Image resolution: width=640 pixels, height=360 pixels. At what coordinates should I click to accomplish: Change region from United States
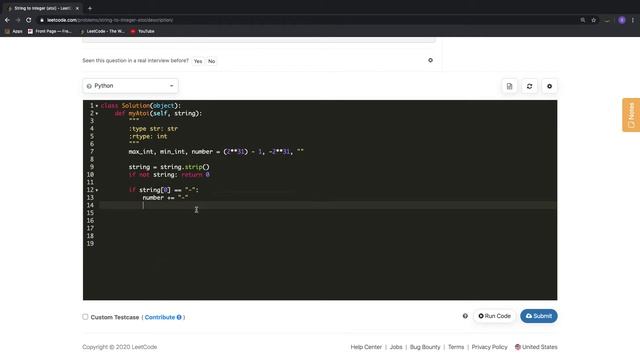pyautogui.click(x=536, y=347)
